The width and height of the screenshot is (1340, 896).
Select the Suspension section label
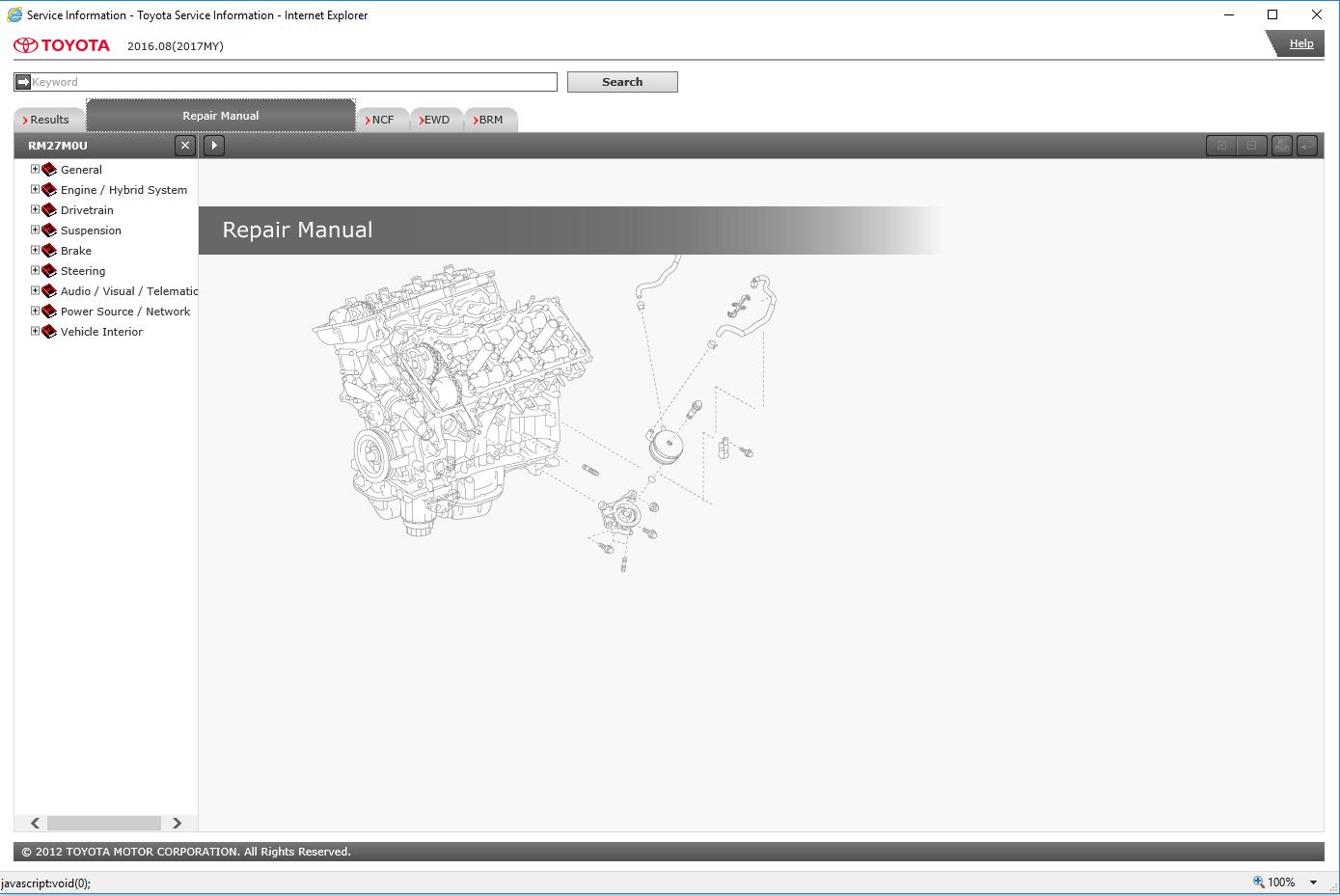(x=91, y=231)
